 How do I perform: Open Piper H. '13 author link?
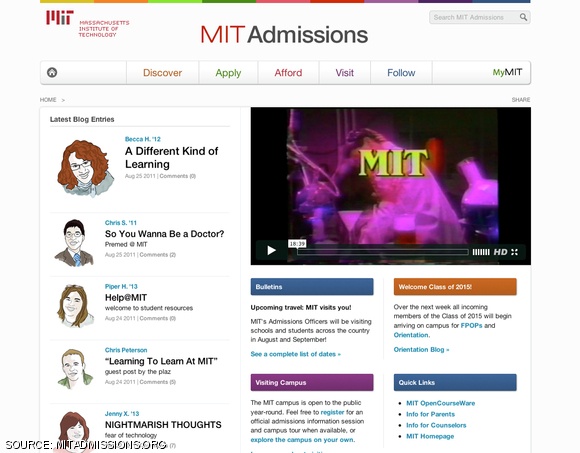pos(121,287)
